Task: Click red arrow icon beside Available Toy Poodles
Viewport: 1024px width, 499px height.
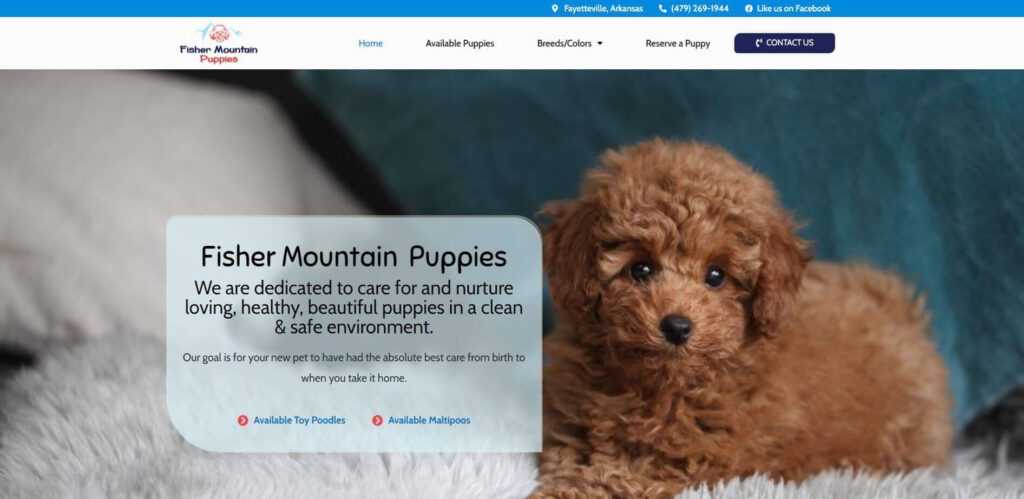Action: point(243,421)
